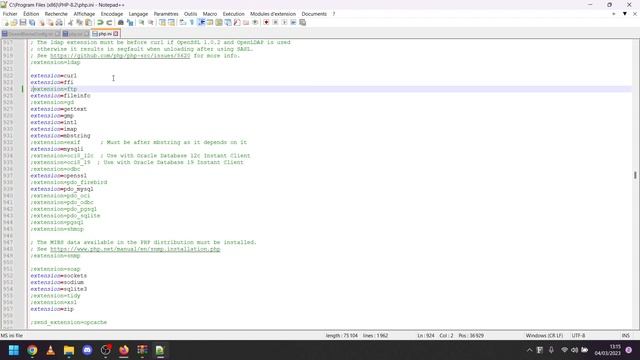Open the user defined language icon

click(x=210, y=22)
